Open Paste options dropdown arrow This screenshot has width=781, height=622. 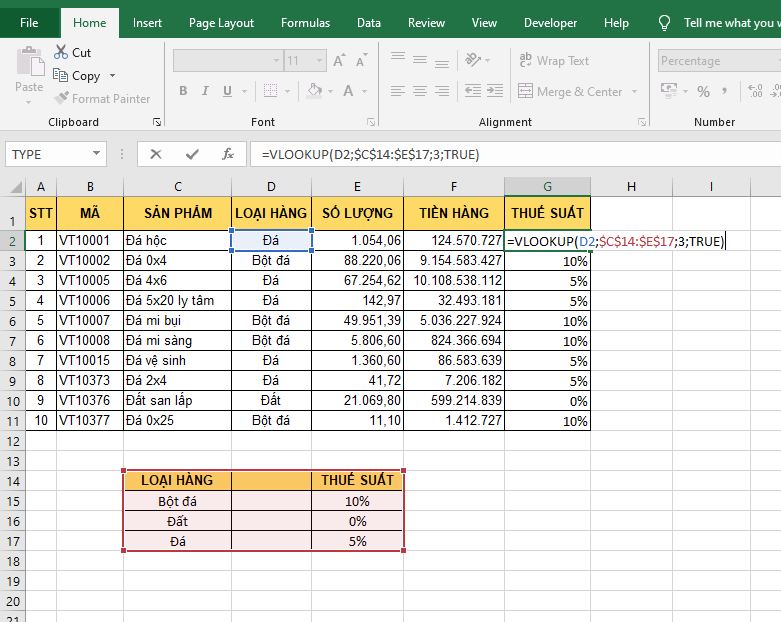[x=28, y=102]
